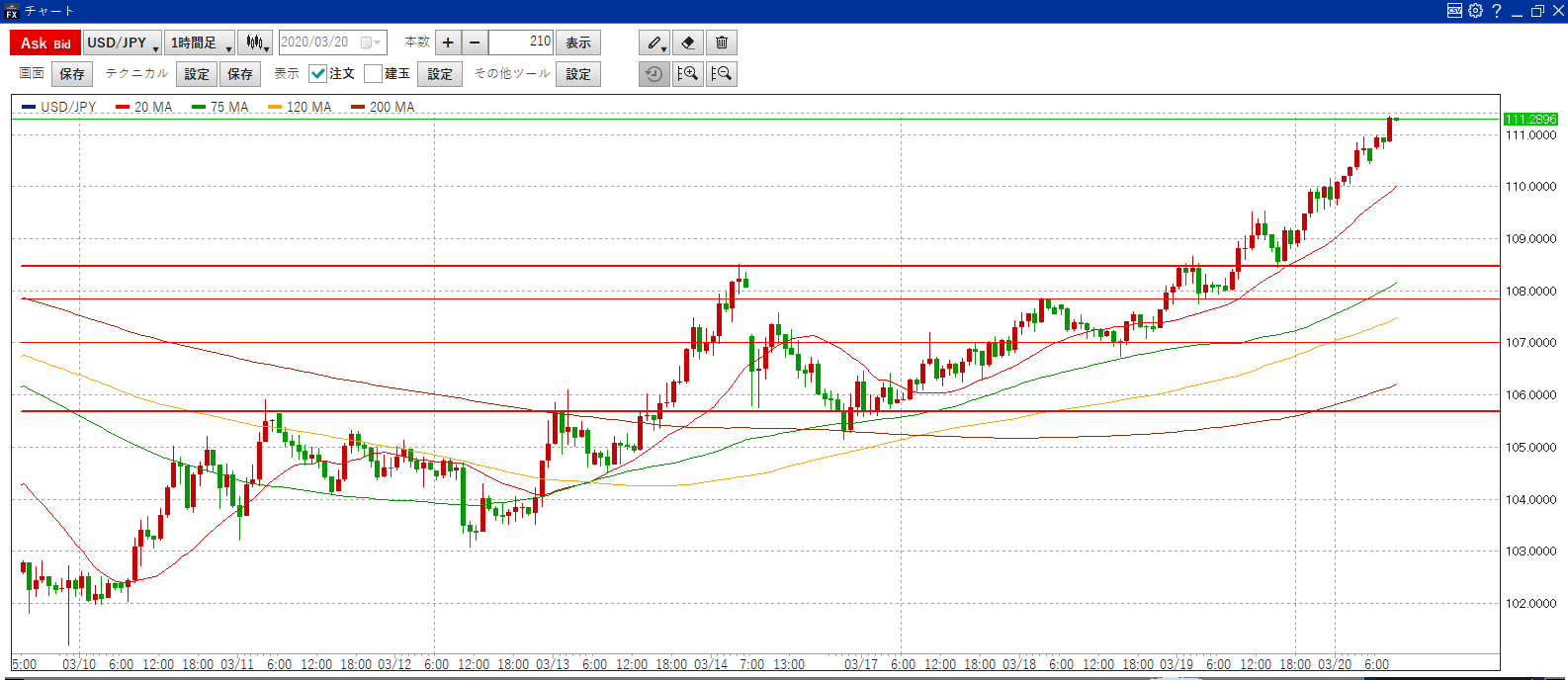Click the FX app icon in title bar
Image resolution: width=1568 pixels, height=680 pixels.
12,11
